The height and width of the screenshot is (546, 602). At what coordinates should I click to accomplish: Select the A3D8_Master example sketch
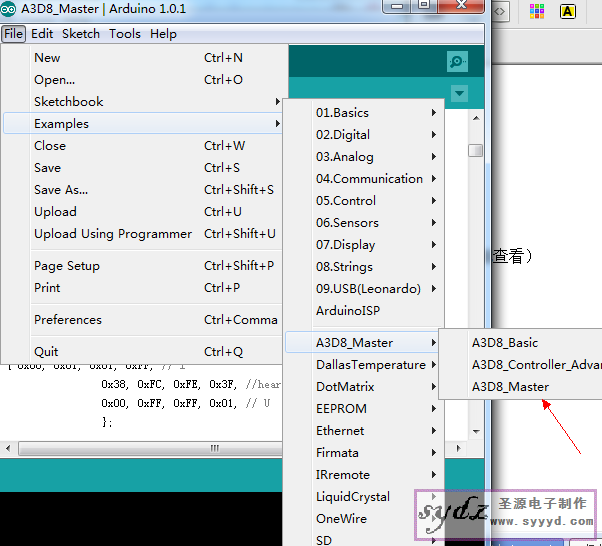pyautogui.click(x=510, y=387)
